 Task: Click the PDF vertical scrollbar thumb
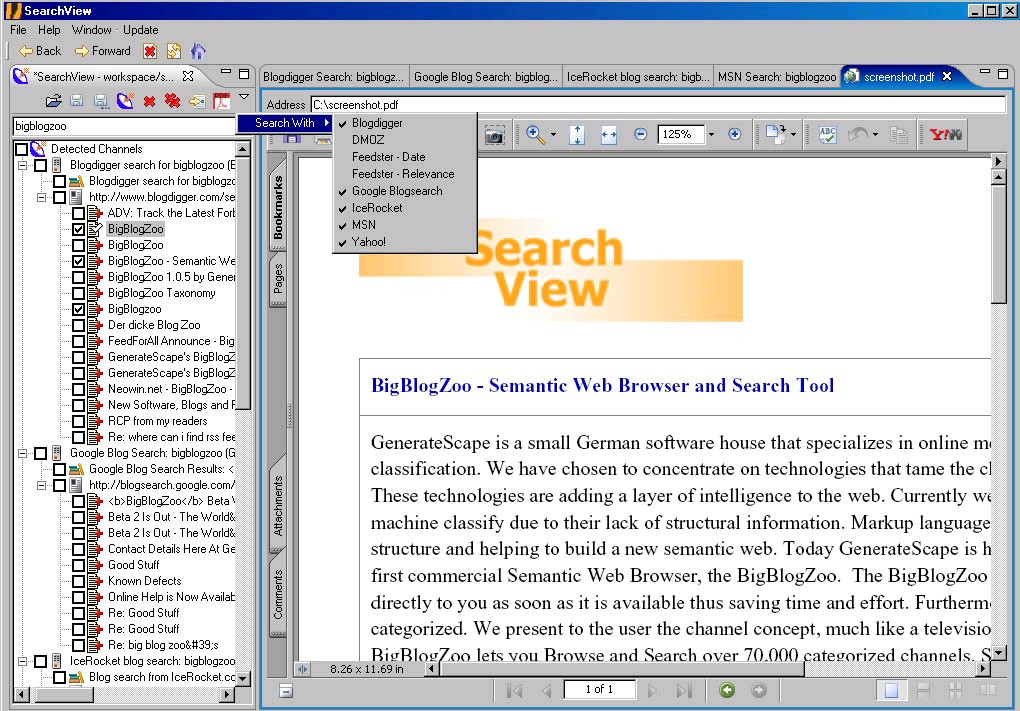point(999,244)
